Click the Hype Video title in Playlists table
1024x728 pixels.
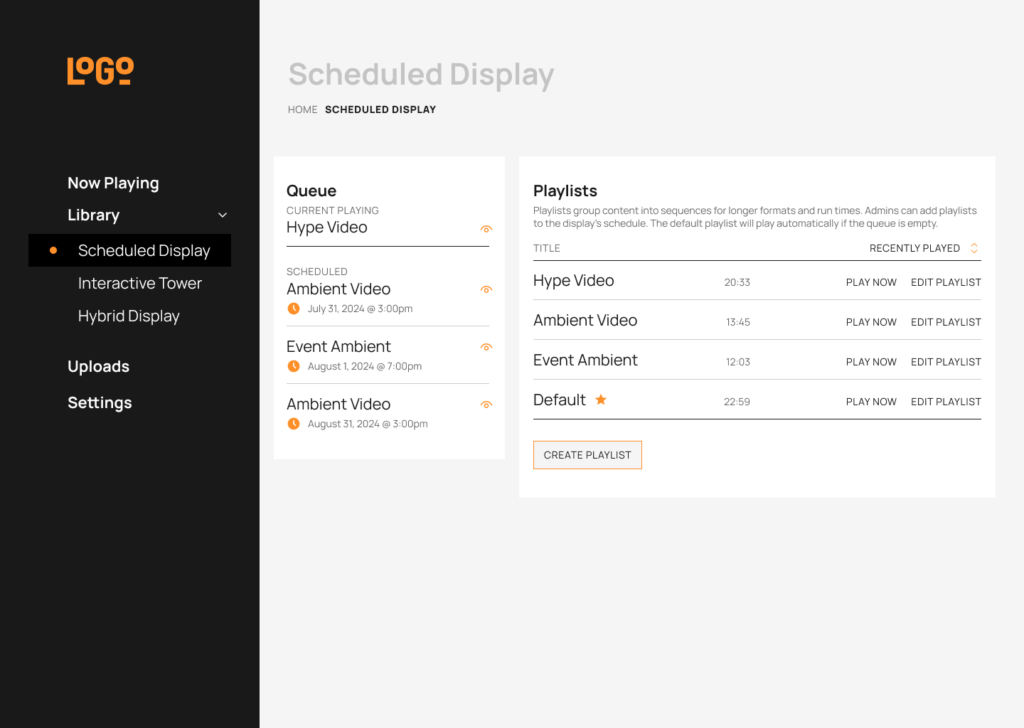pos(573,281)
